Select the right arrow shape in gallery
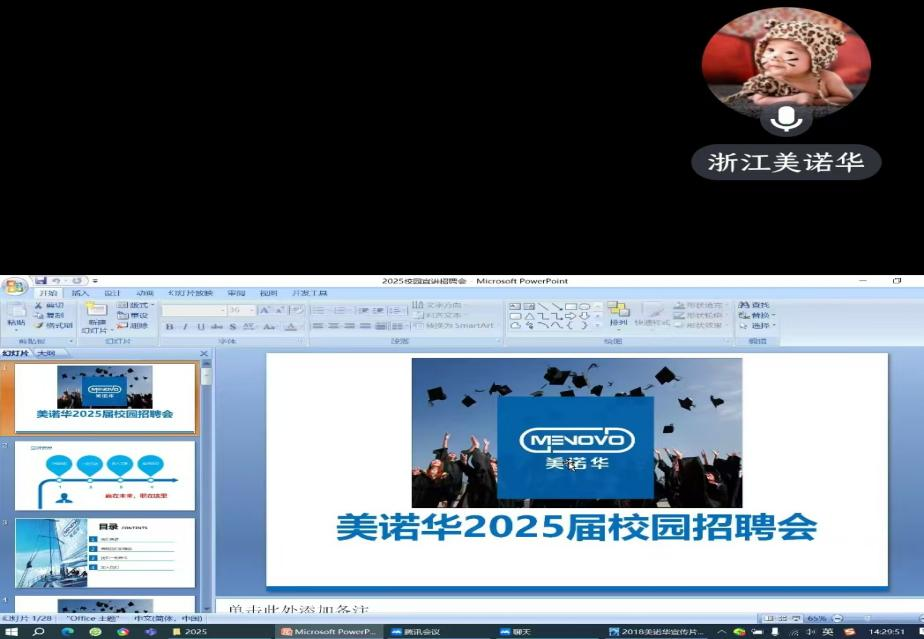This screenshot has height=639, width=924. (570, 316)
